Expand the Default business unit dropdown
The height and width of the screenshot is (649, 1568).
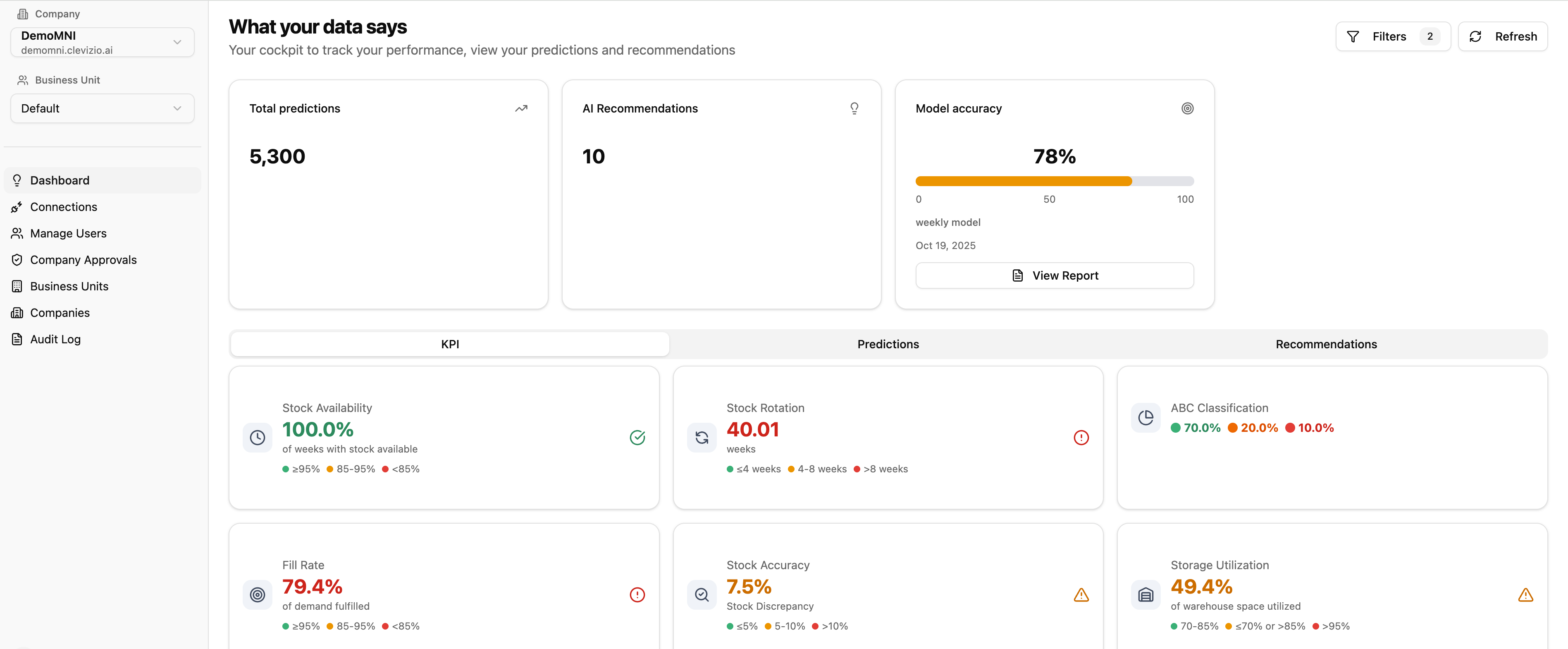click(x=102, y=108)
